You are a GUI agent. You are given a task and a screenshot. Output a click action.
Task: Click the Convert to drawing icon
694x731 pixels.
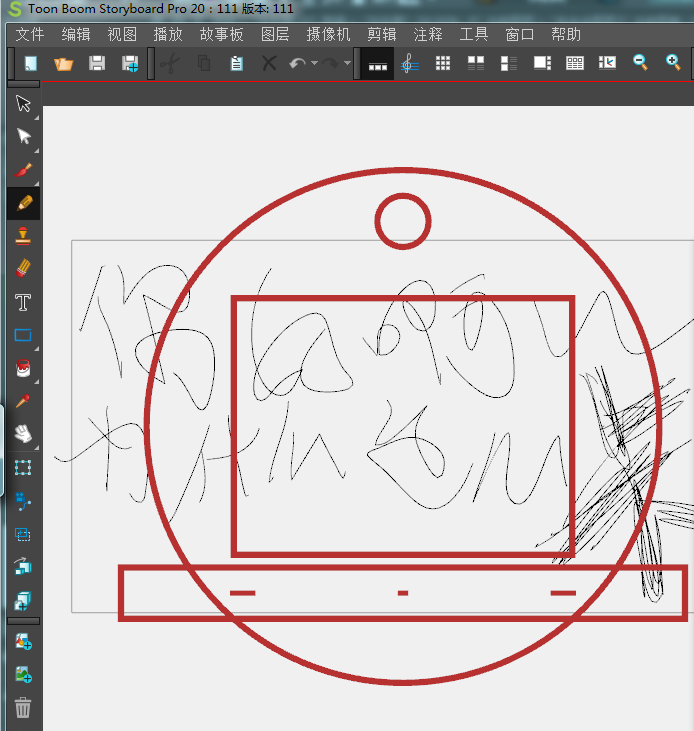(23, 567)
